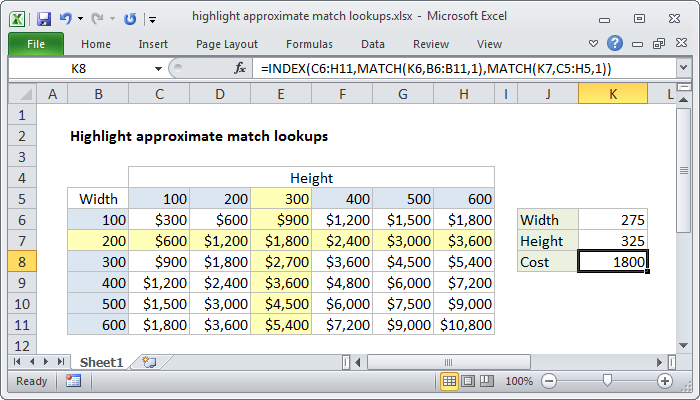Switch to Normal view
The height and width of the screenshot is (400, 700).
[449, 381]
